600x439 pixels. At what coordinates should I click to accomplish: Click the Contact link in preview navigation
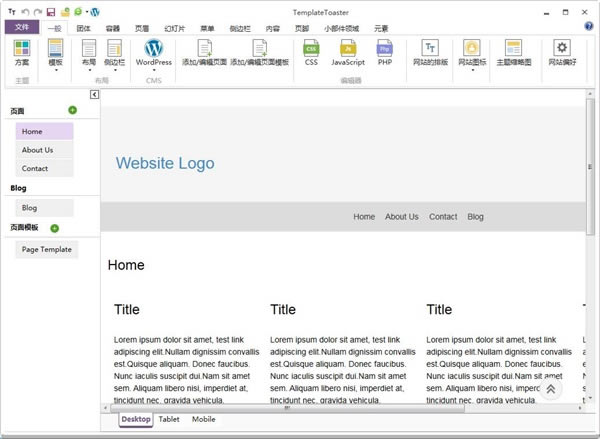point(443,217)
